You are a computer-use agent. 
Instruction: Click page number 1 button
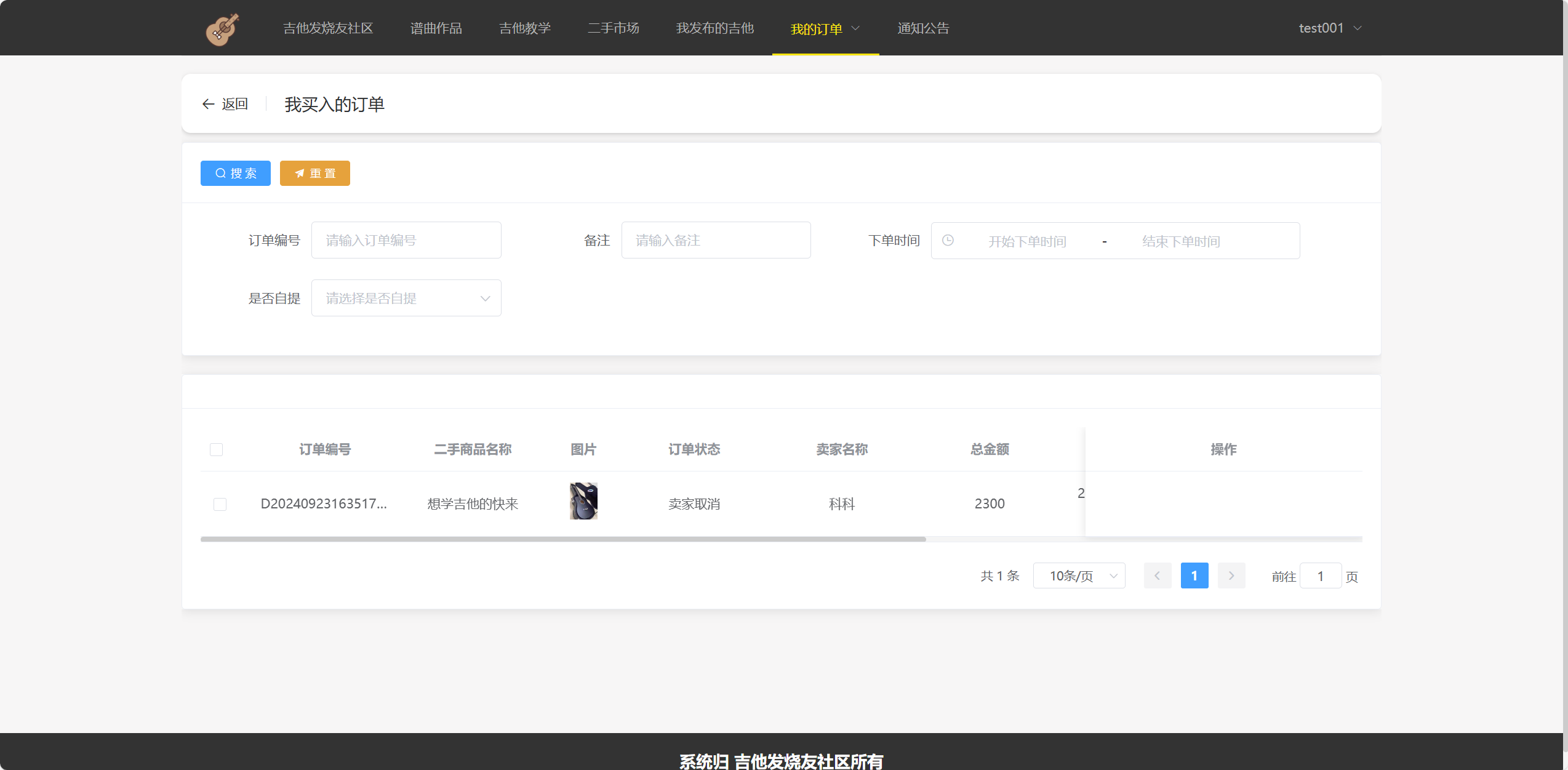[x=1194, y=576]
